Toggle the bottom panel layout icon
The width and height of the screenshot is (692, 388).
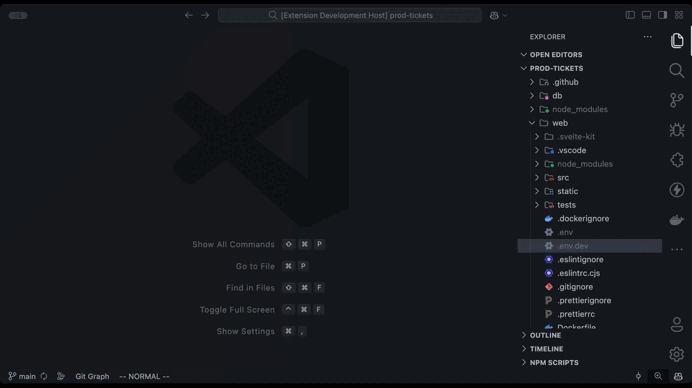coord(647,15)
